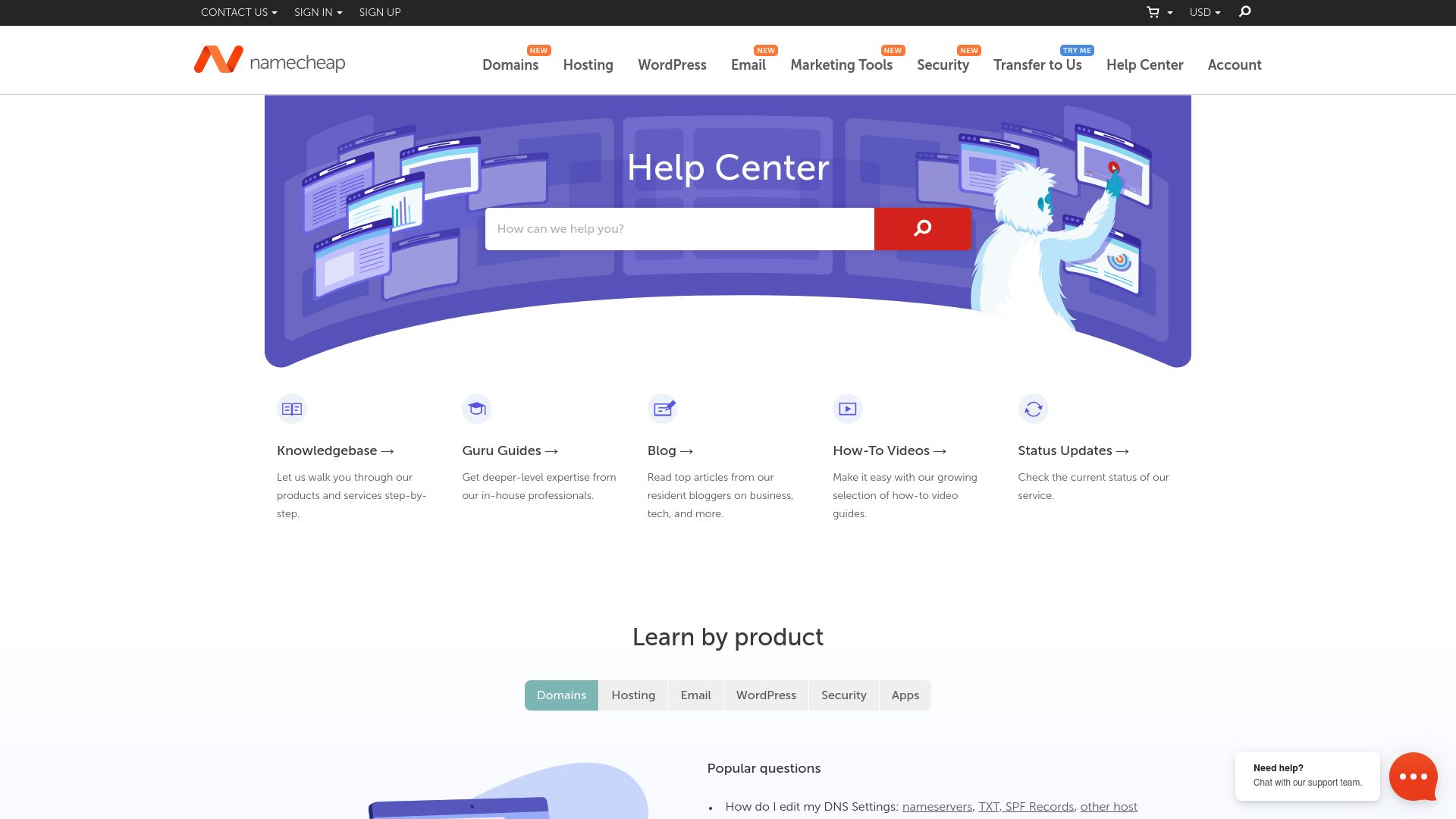The height and width of the screenshot is (819, 1456).
Task: Click the nameservers help article link
Action: tap(937, 807)
